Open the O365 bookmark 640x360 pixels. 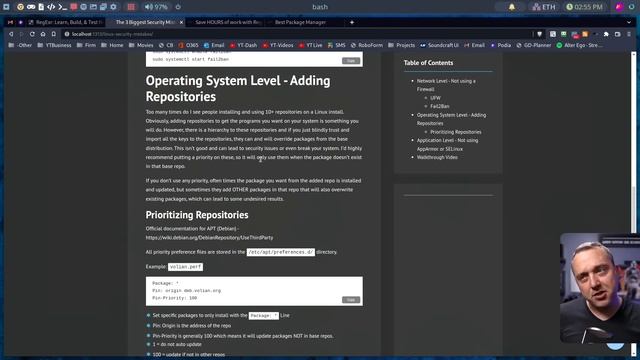point(189,45)
